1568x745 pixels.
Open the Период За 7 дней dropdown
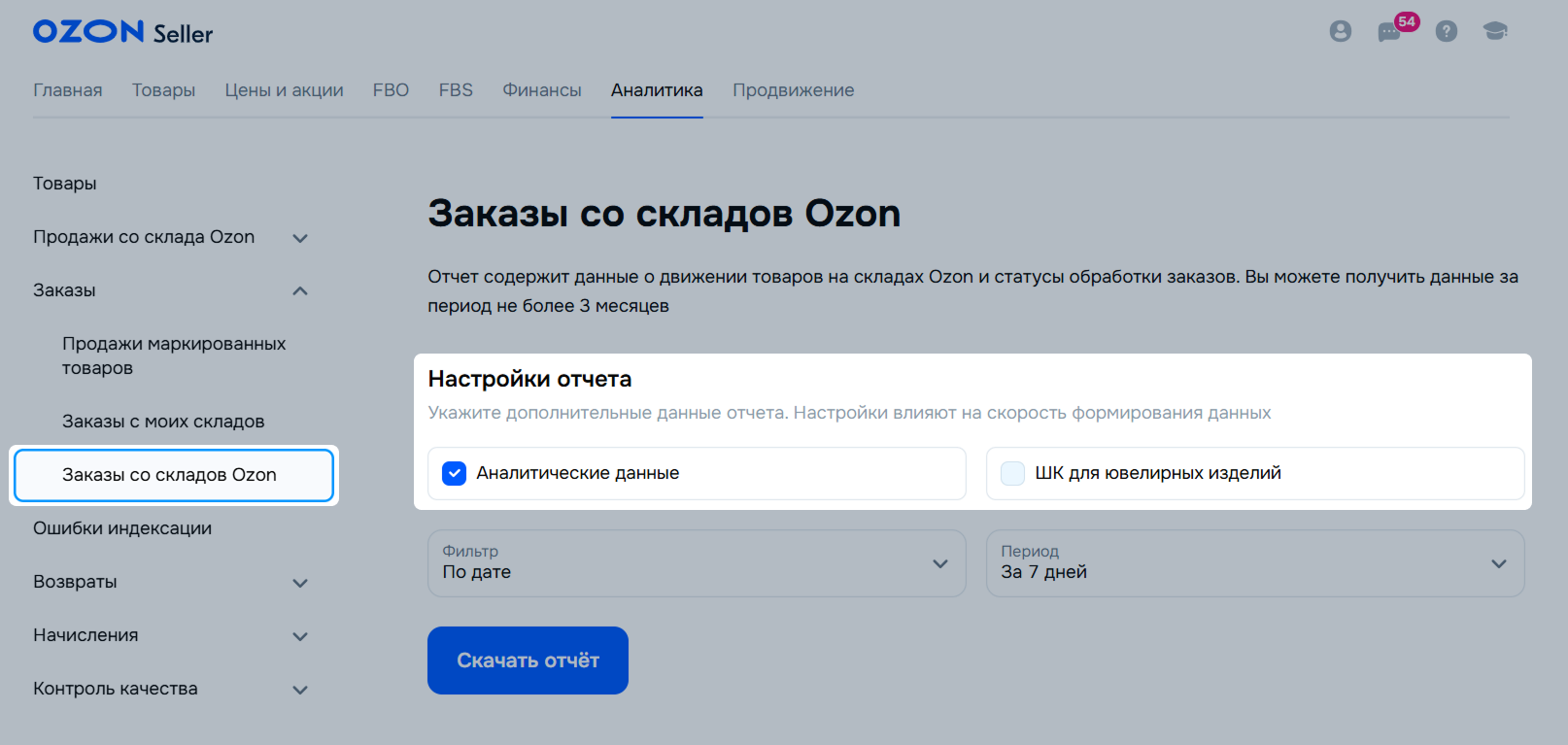click(x=1255, y=563)
